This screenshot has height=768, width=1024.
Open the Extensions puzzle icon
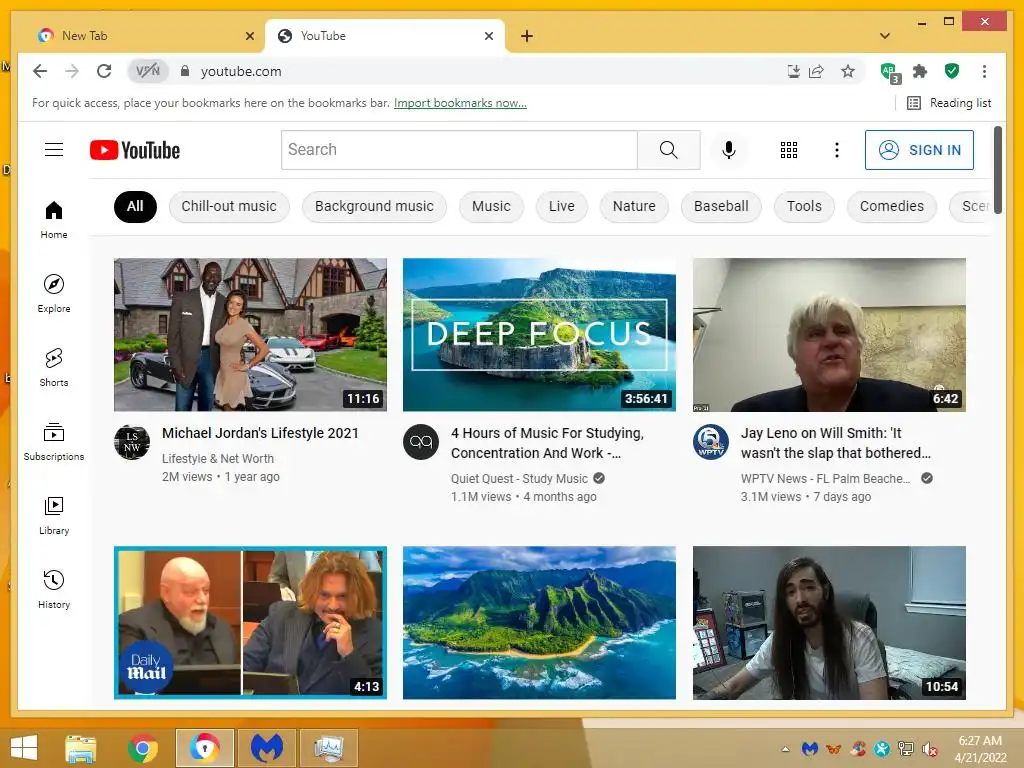(920, 71)
